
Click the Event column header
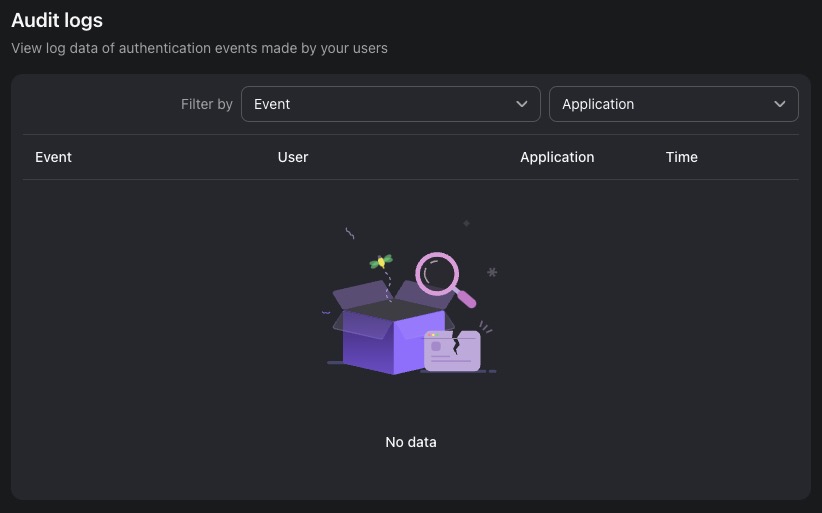click(53, 157)
